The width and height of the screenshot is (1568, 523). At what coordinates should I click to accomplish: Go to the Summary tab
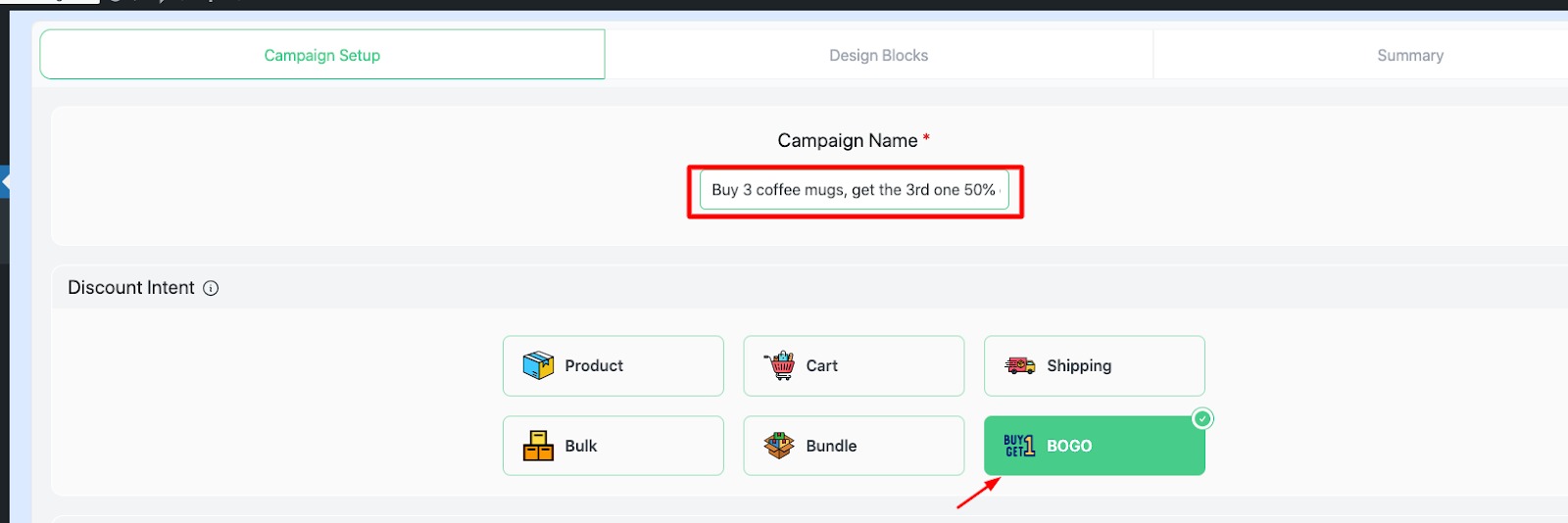coord(1410,55)
